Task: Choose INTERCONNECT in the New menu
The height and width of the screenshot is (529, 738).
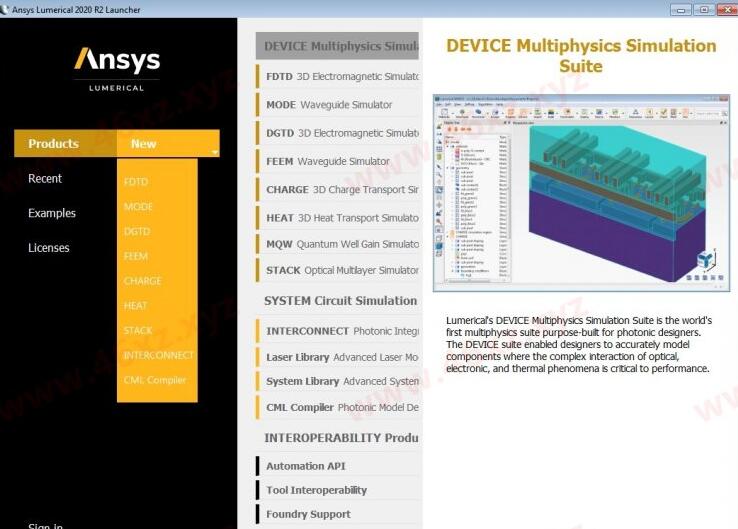Action: (158, 355)
